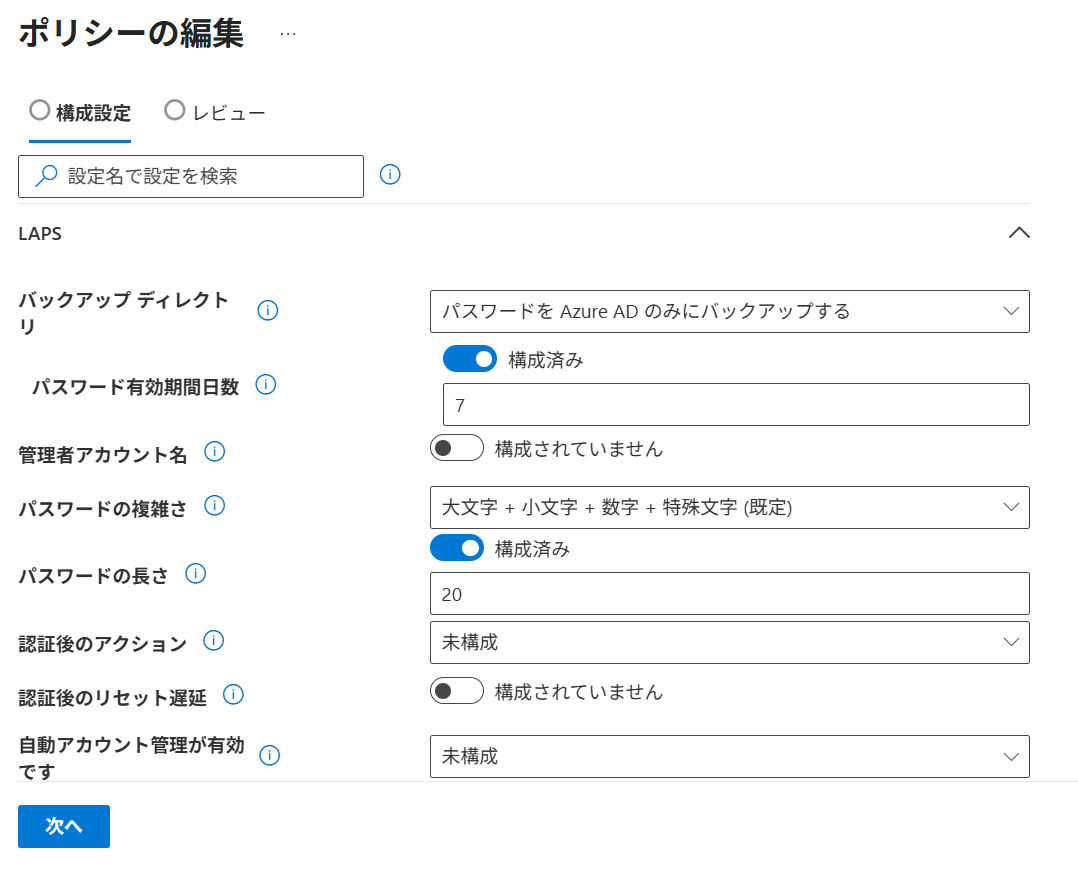Screen dimensions: 1078x870
Task: Click info icon for バックアップ ディレクトリ
Action: pos(267,310)
